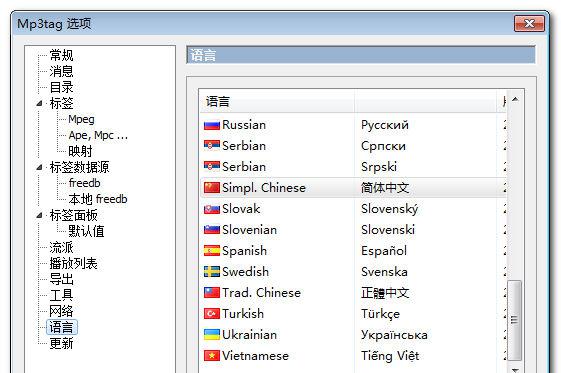Click the 正體中文 native name cell
The width and height of the screenshot is (561, 373).
click(x=385, y=293)
